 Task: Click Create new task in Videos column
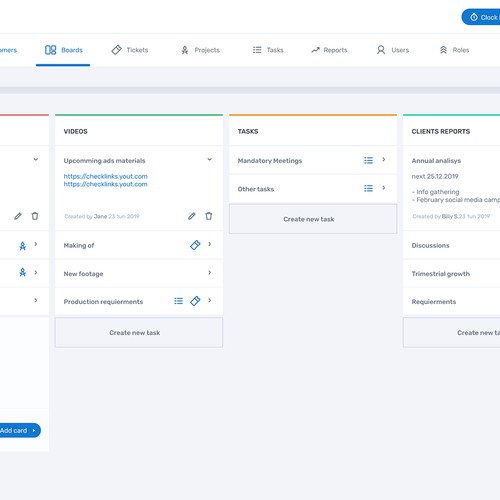tap(139, 333)
